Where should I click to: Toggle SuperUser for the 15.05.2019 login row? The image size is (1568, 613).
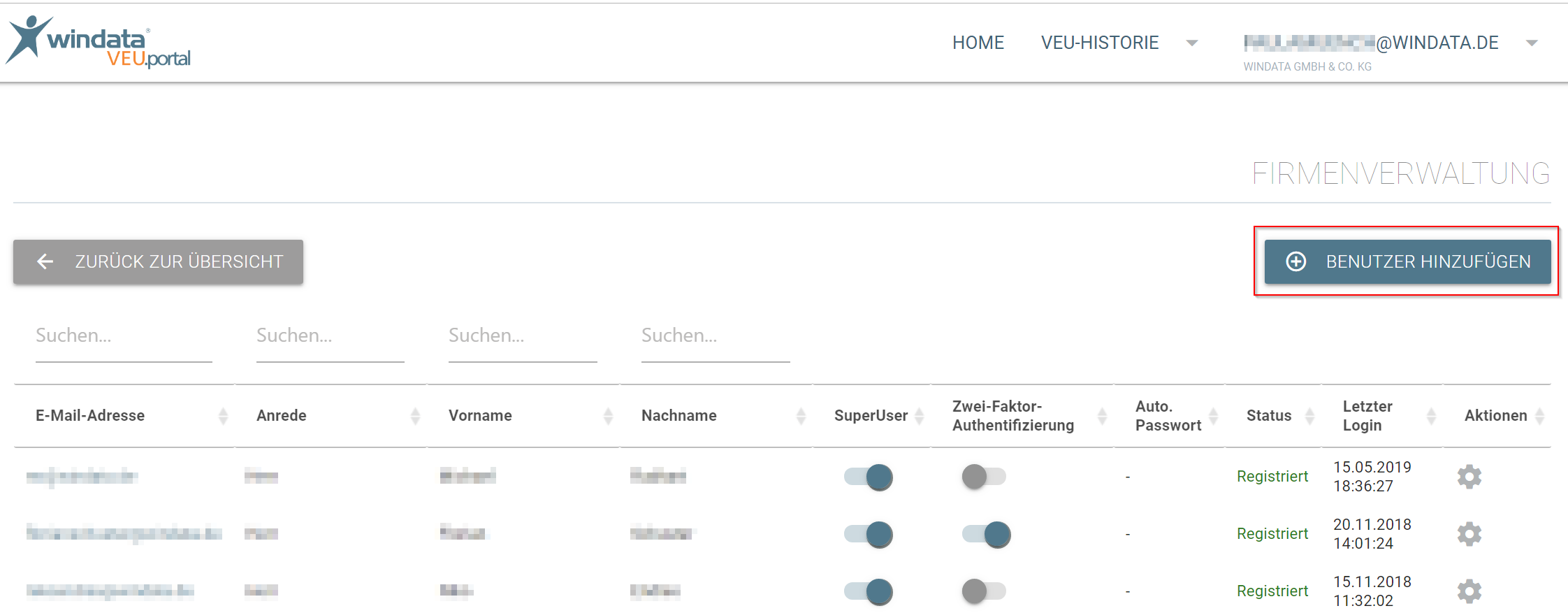[x=869, y=477]
